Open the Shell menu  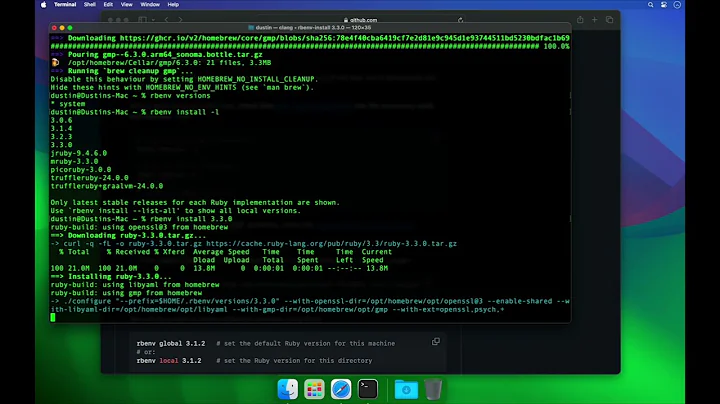coord(90,5)
